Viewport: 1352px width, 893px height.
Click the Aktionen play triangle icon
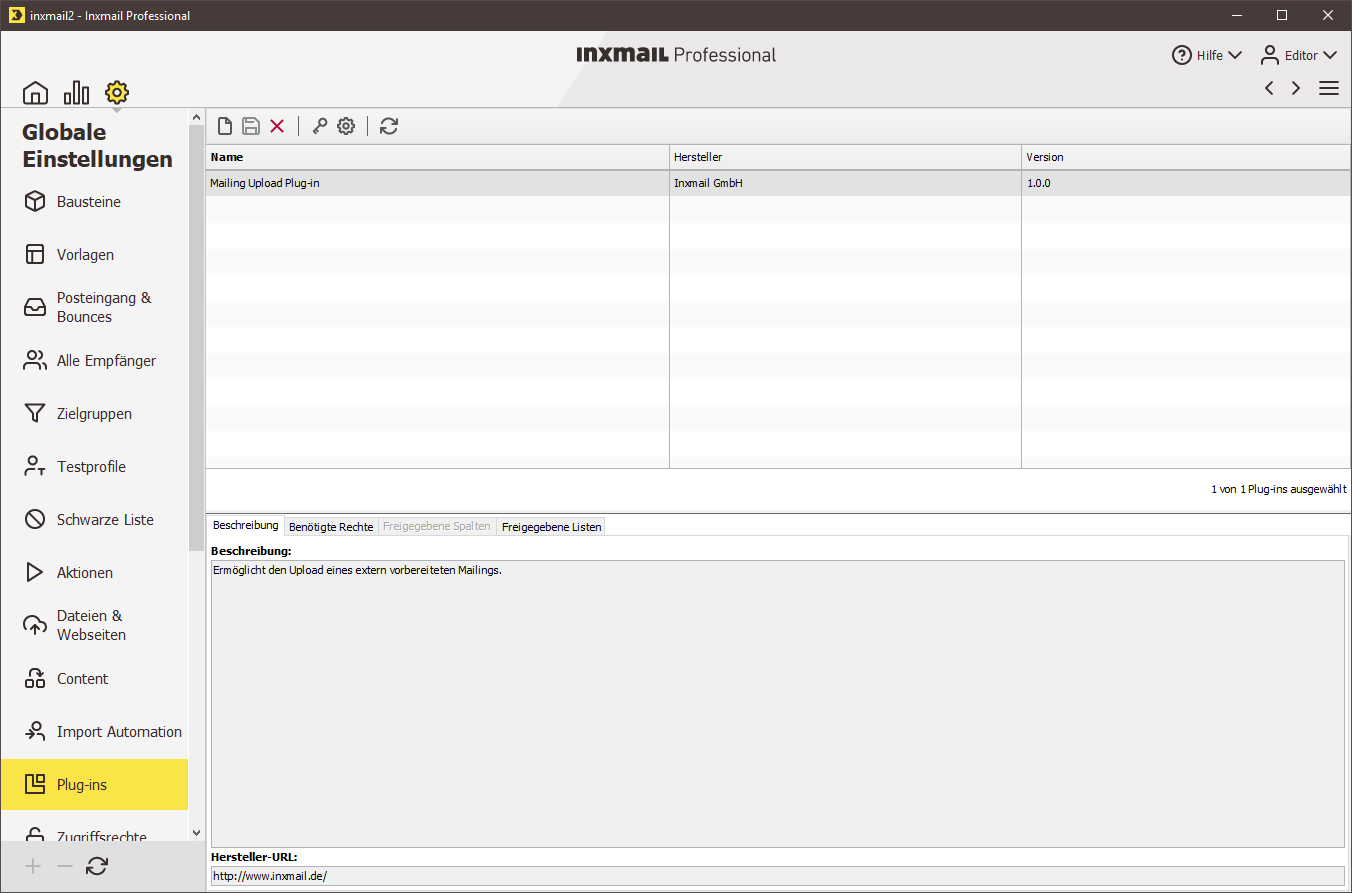[35, 573]
